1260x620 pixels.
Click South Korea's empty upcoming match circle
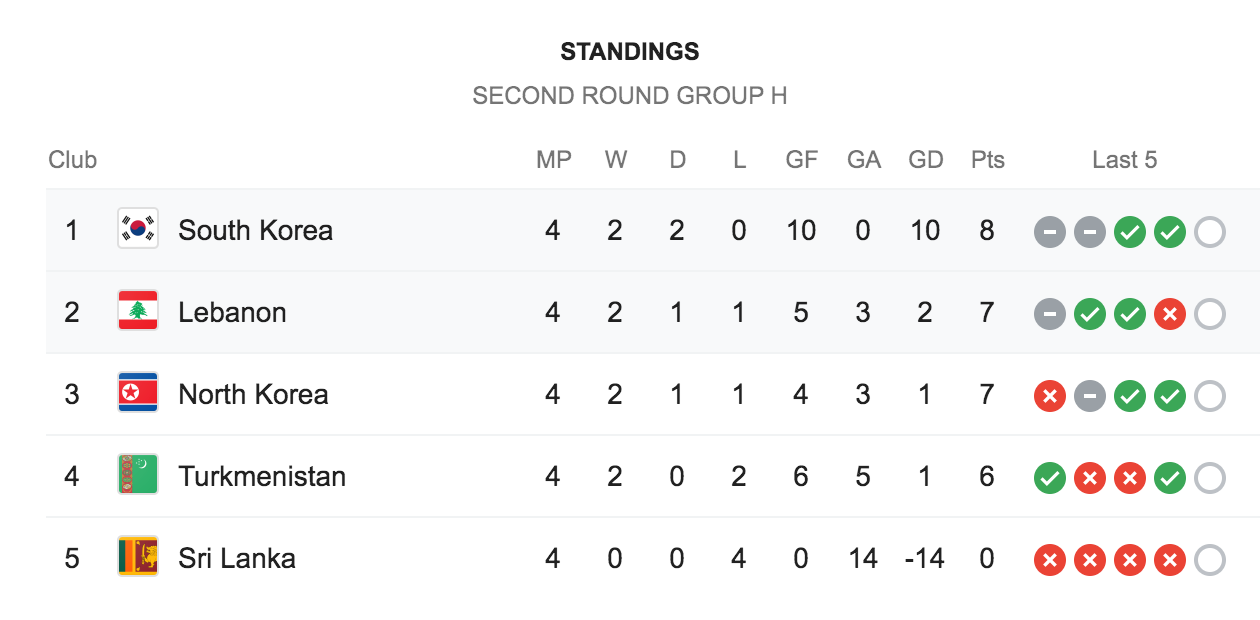point(1209,232)
